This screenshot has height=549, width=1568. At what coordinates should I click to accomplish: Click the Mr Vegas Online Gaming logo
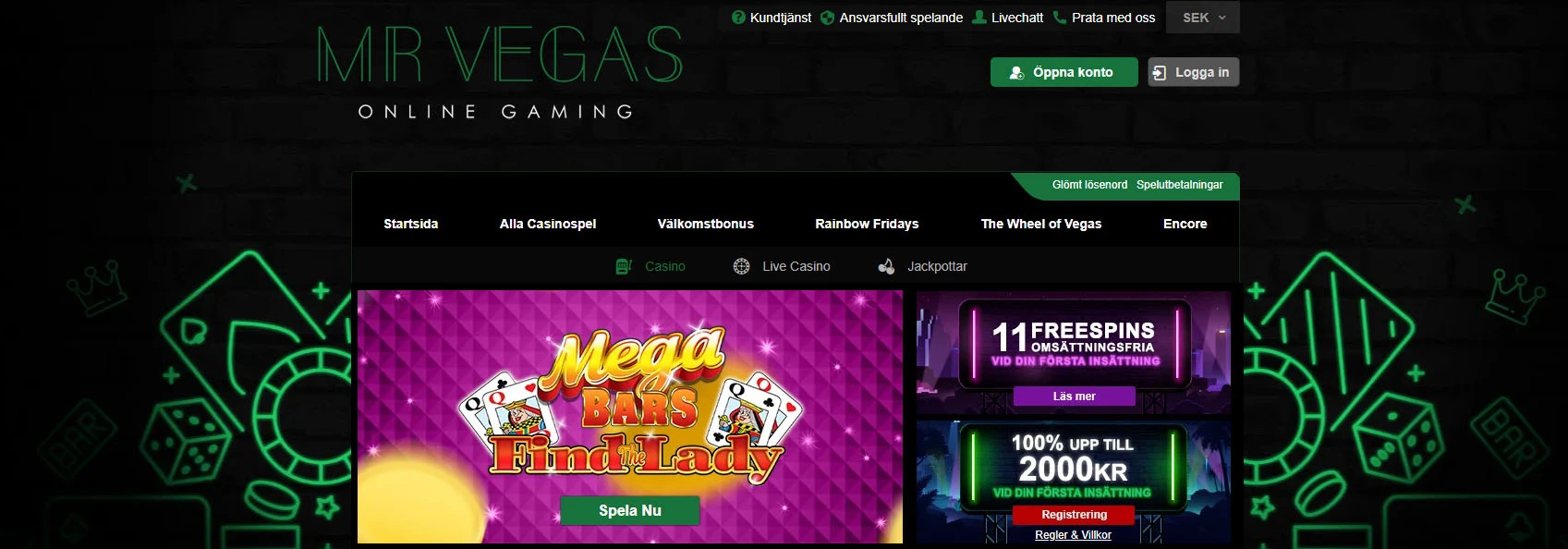(500, 72)
